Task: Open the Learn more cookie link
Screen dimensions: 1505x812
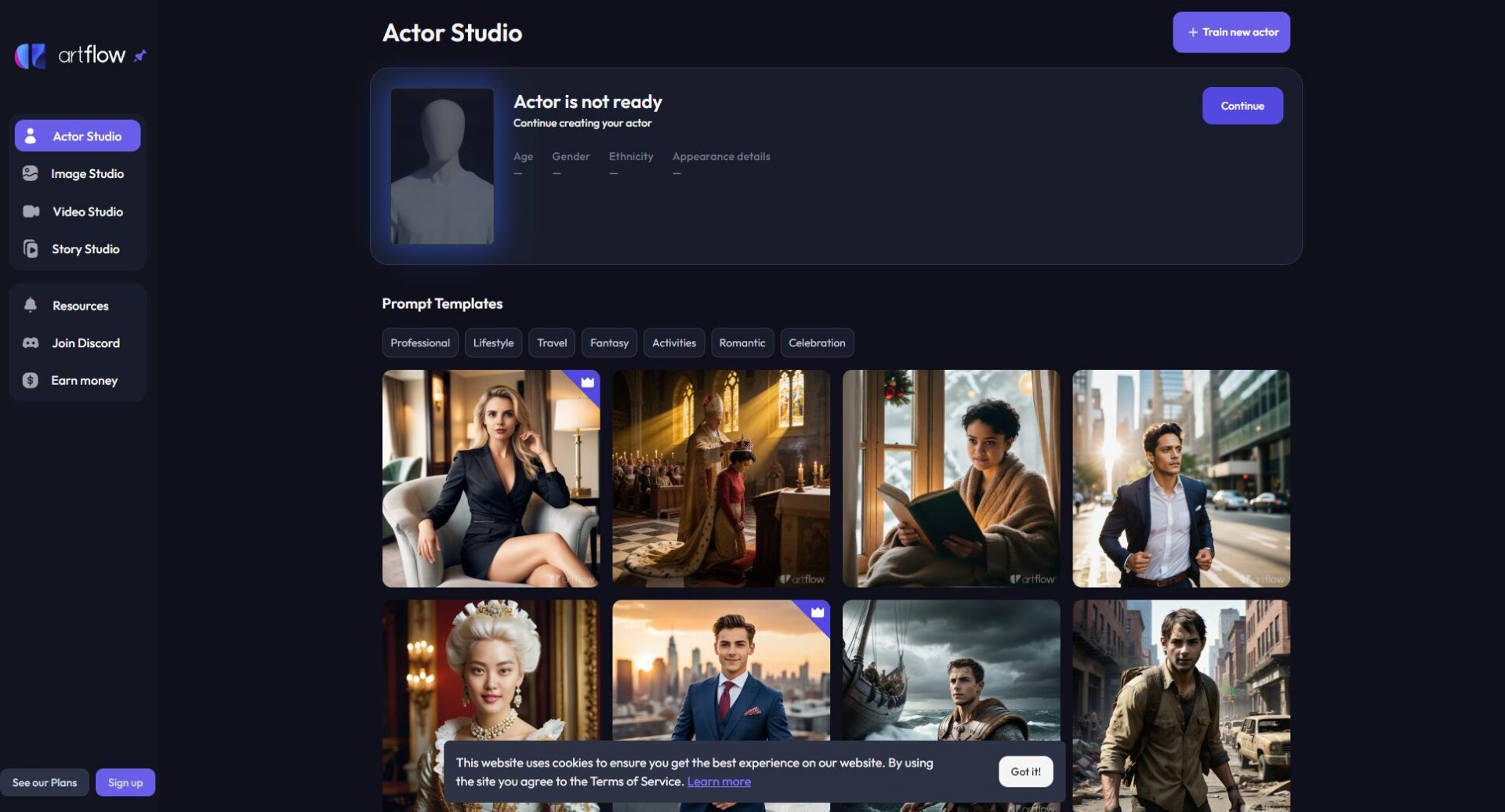Action: [719, 781]
